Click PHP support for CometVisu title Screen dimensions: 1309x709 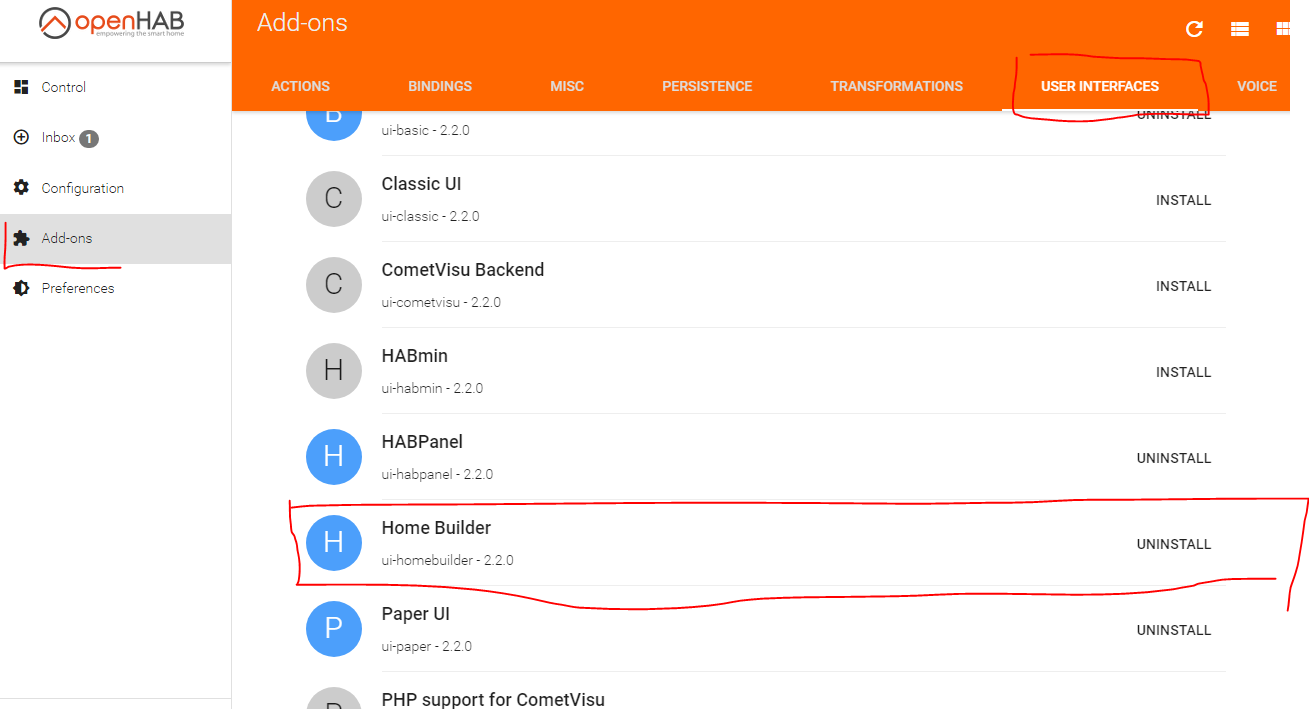pyautogui.click(x=493, y=700)
